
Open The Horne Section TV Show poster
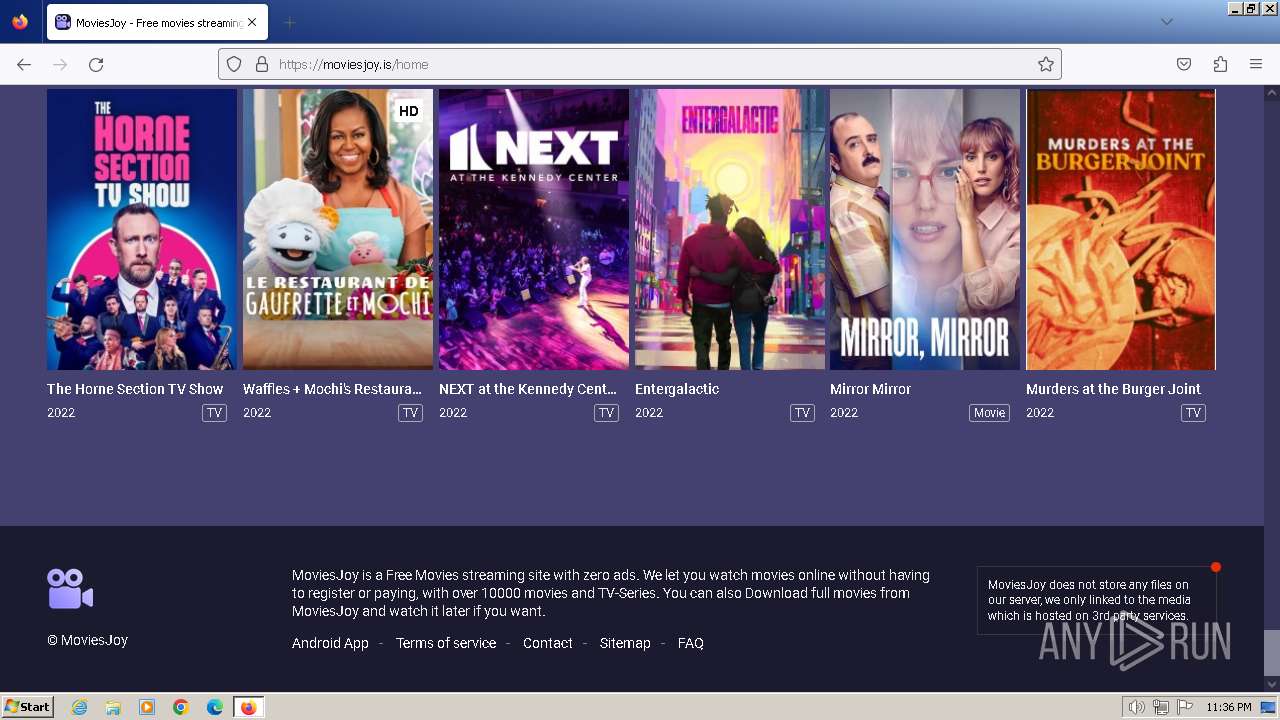142,230
